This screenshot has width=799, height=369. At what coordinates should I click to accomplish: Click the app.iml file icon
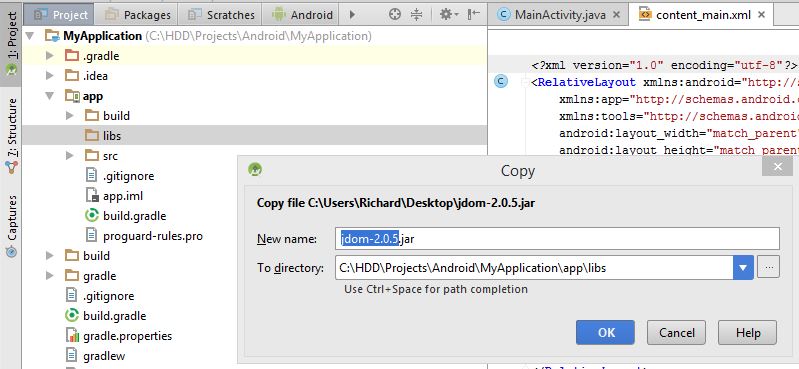point(92,196)
